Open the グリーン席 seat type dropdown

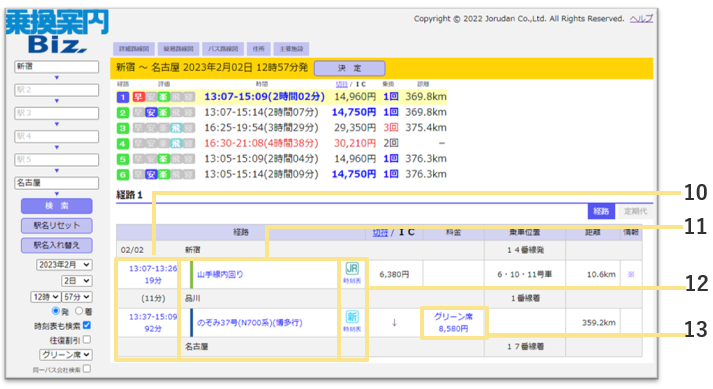click(66, 354)
